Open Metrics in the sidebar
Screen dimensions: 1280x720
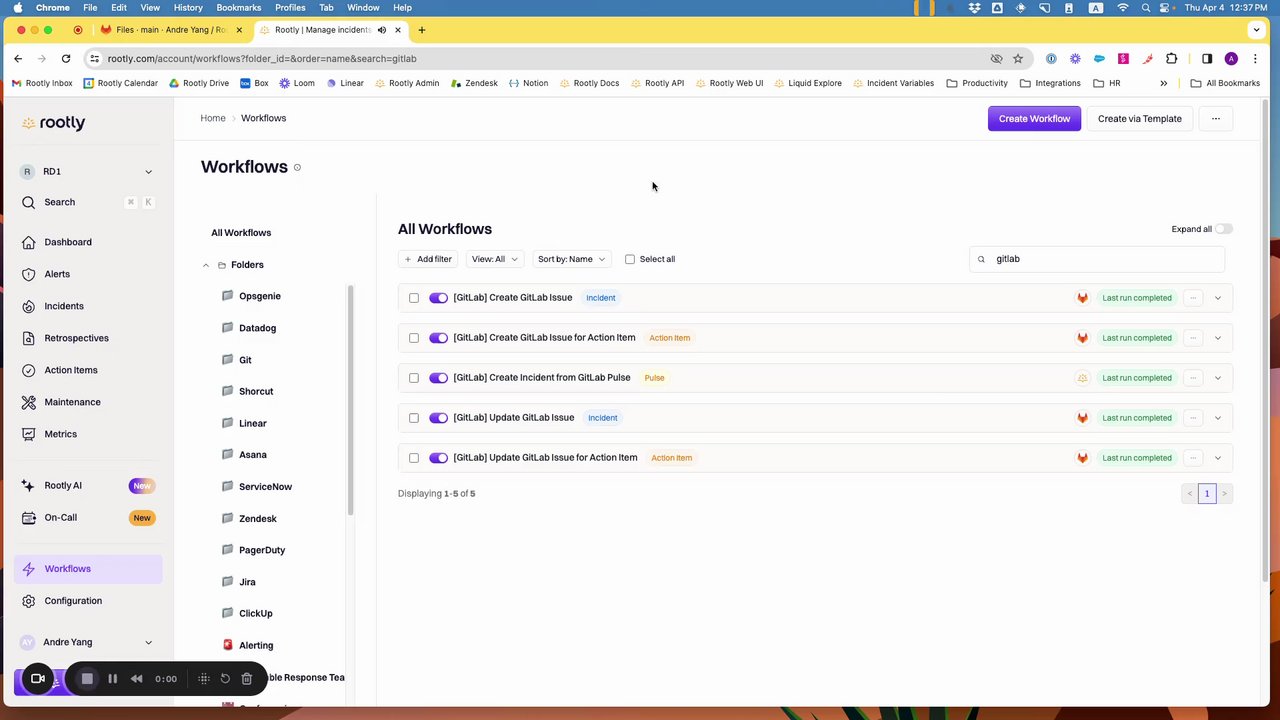[x=60, y=434]
